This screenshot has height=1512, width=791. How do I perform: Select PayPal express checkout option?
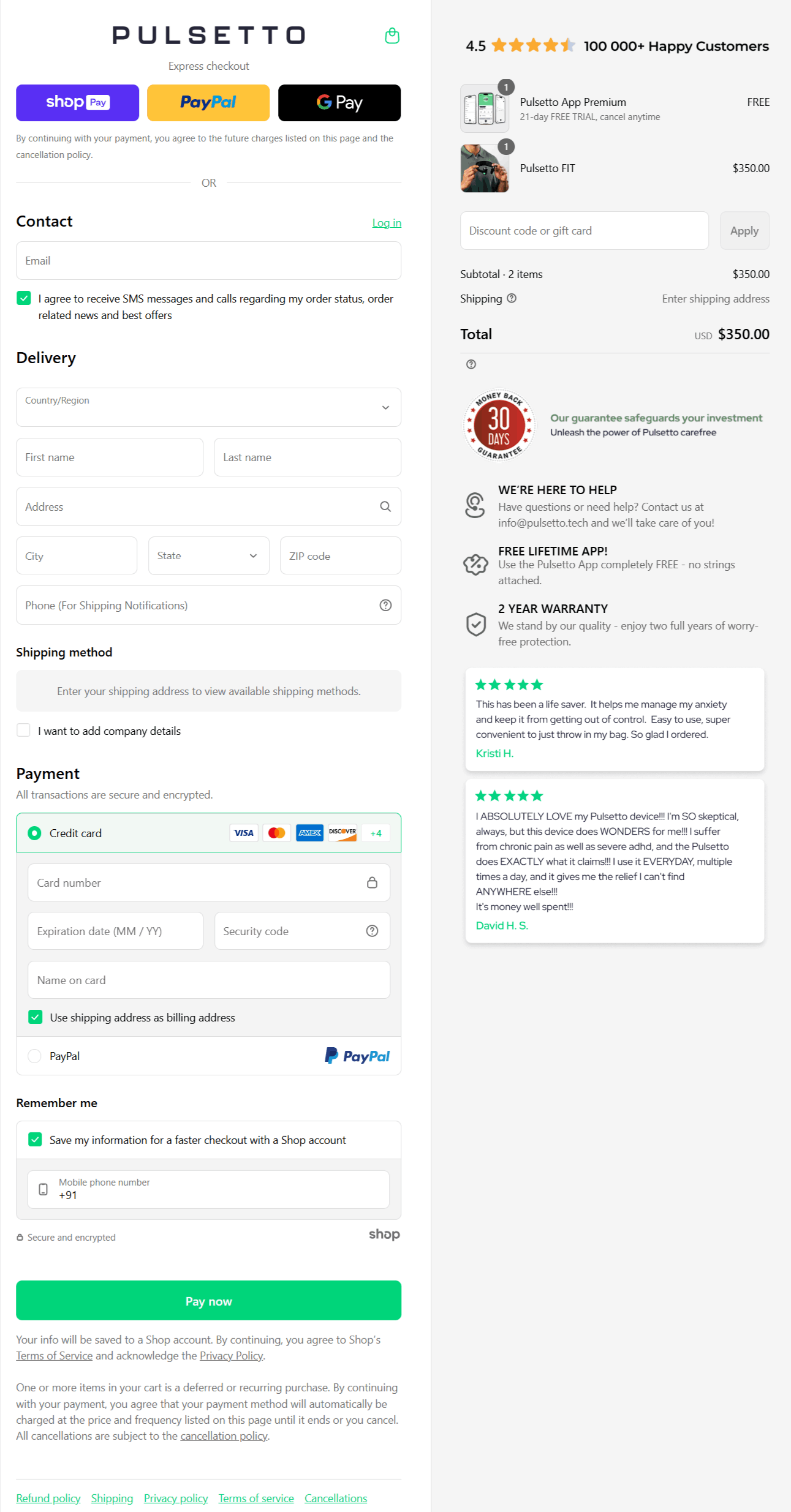click(208, 102)
